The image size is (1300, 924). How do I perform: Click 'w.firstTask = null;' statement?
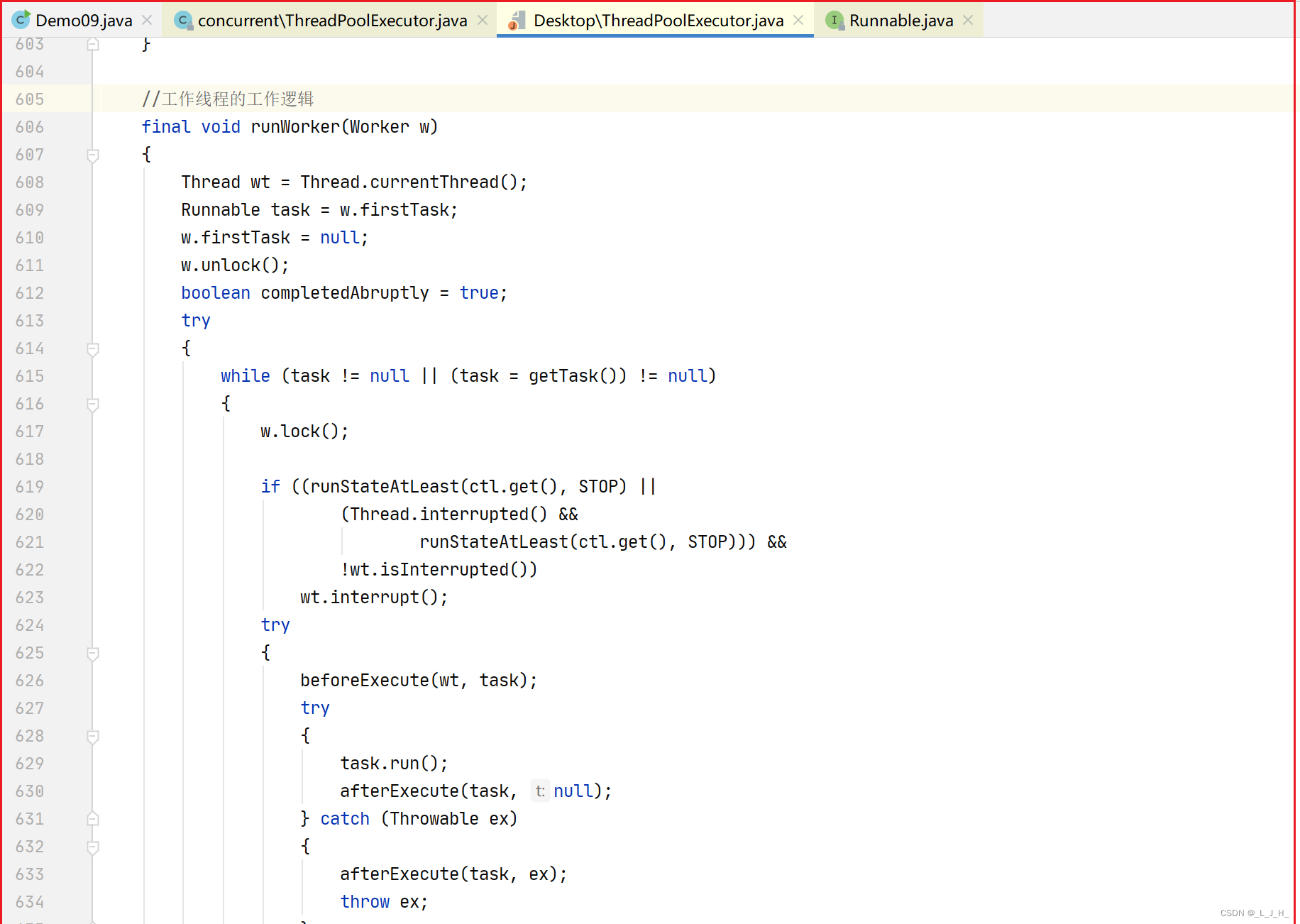pyautogui.click(x=275, y=238)
